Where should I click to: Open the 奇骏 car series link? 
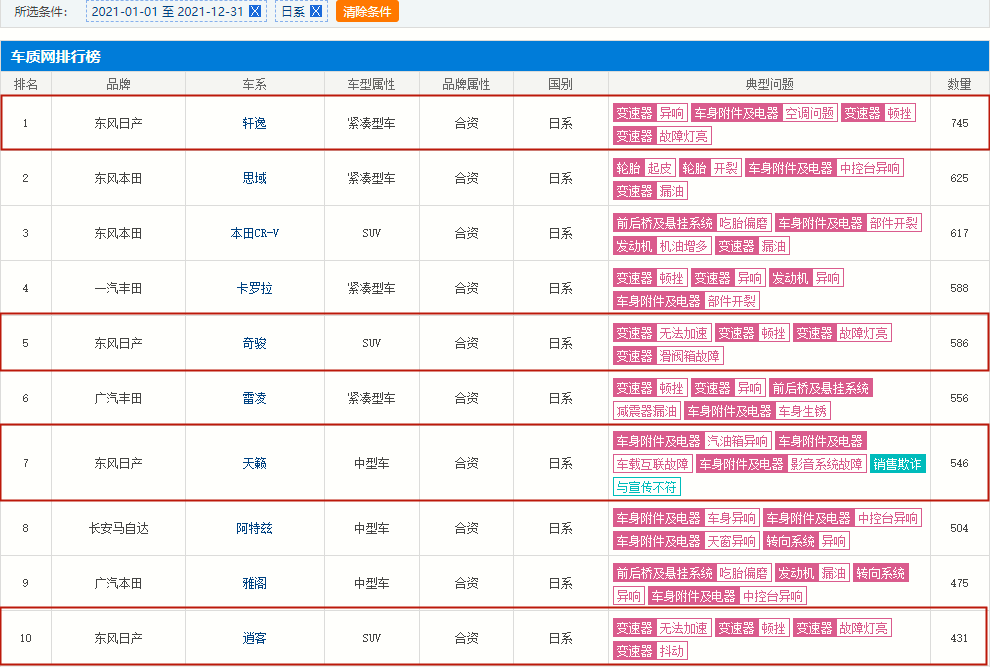254,343
